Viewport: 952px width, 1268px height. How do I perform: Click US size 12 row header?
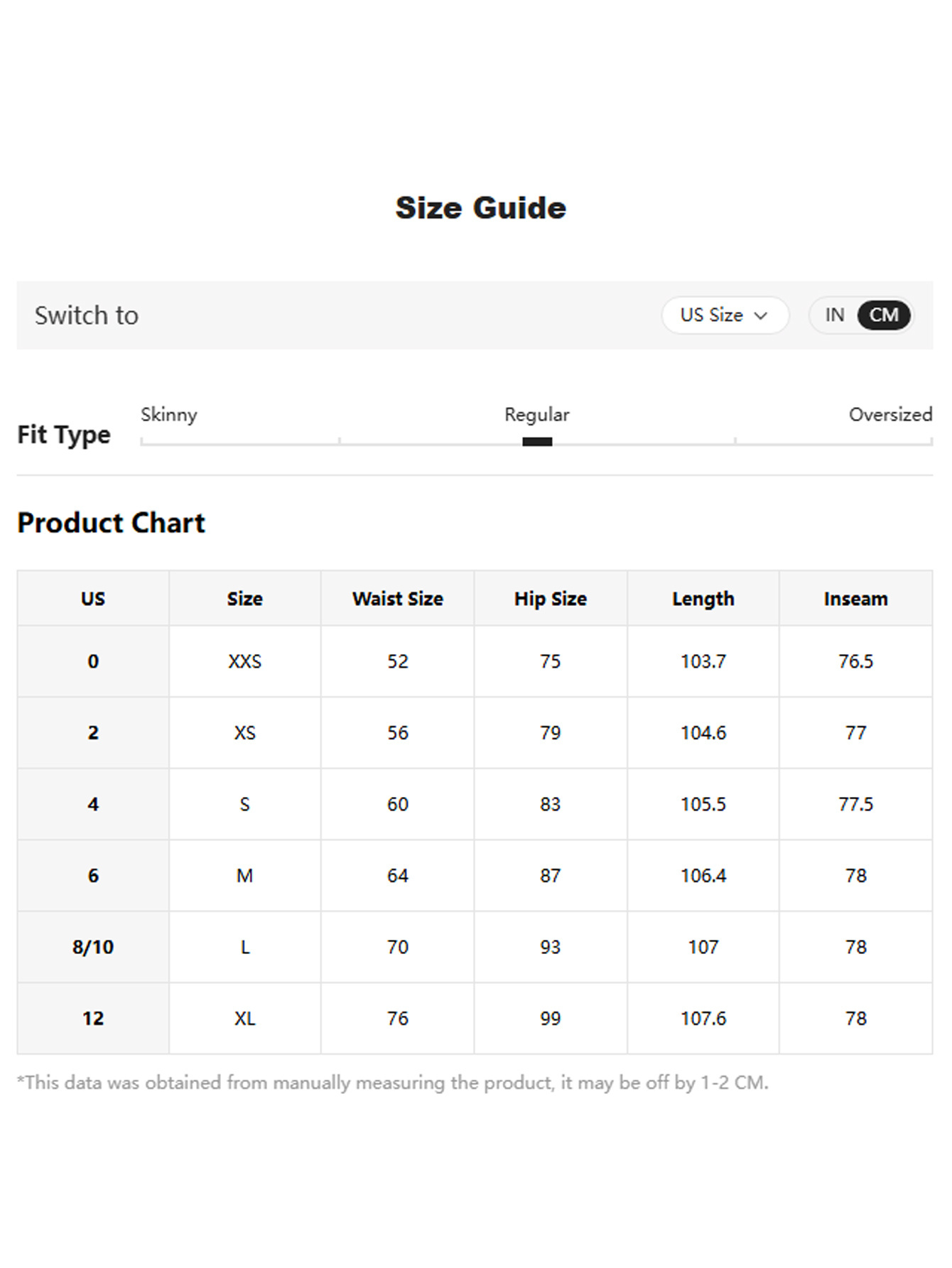(93, 1018)
